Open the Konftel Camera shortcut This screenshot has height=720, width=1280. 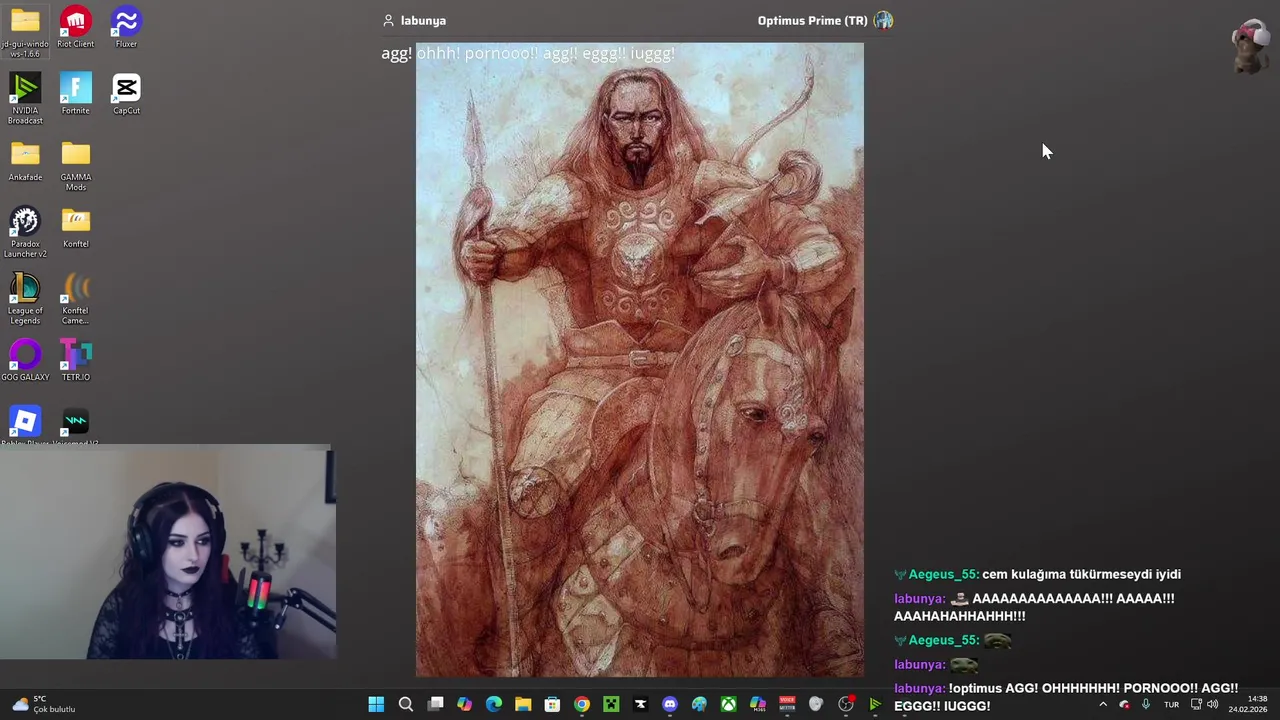pos(75,298)
